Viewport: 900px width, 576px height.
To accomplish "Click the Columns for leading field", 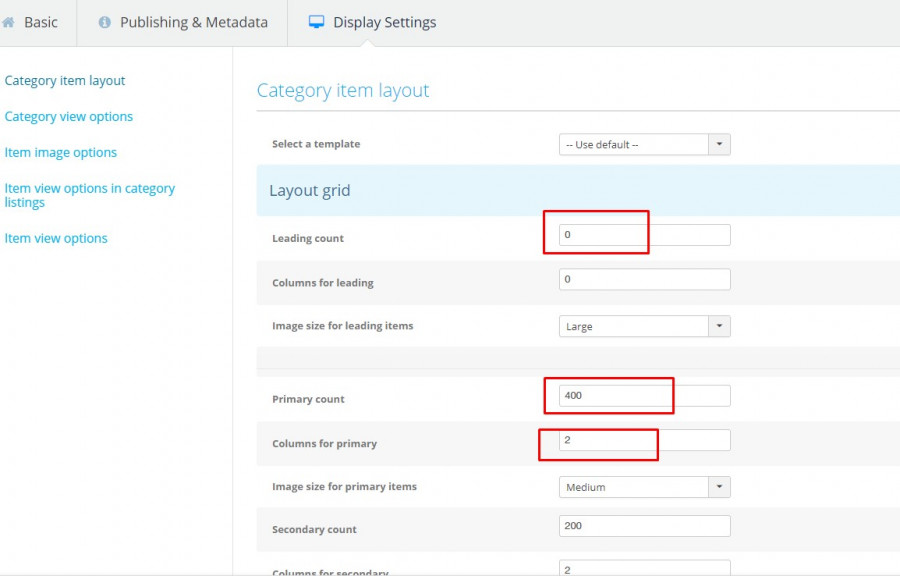I will tap(645, 279).
